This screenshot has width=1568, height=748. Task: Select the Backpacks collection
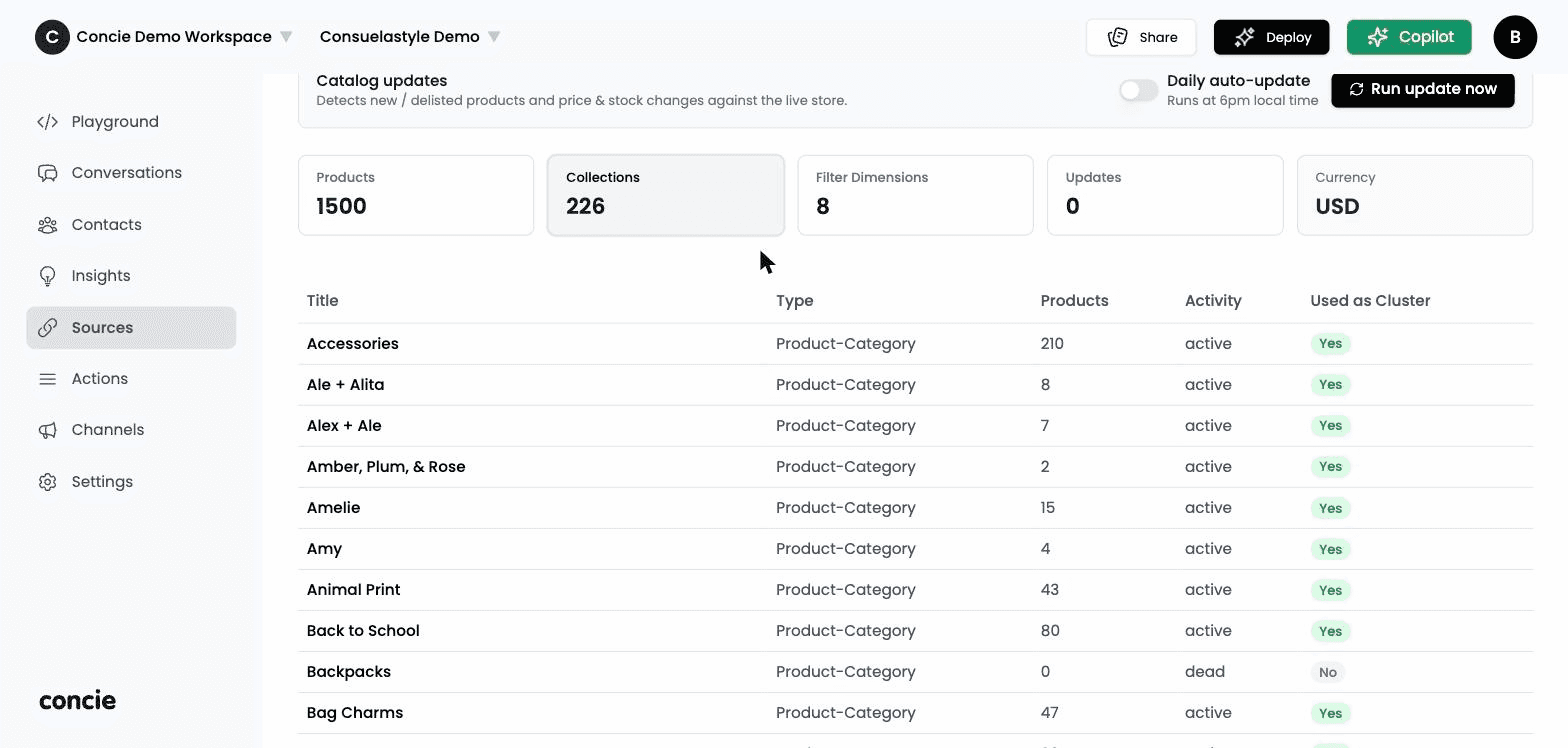pos(349,672)
